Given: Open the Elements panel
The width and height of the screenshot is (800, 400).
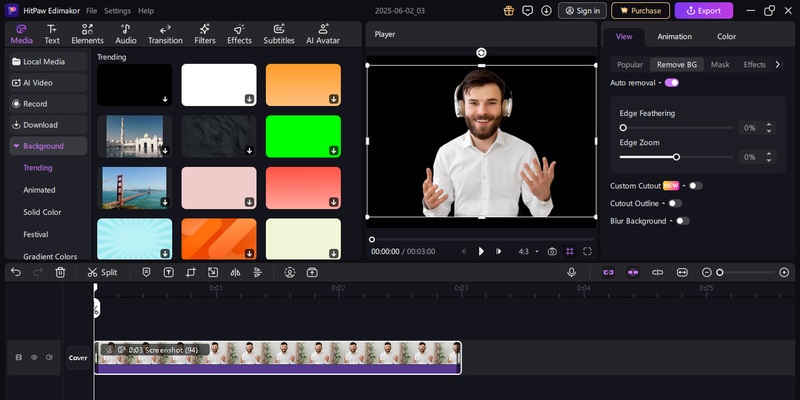Looking at the screenshot, I should (x=87, y=34).
